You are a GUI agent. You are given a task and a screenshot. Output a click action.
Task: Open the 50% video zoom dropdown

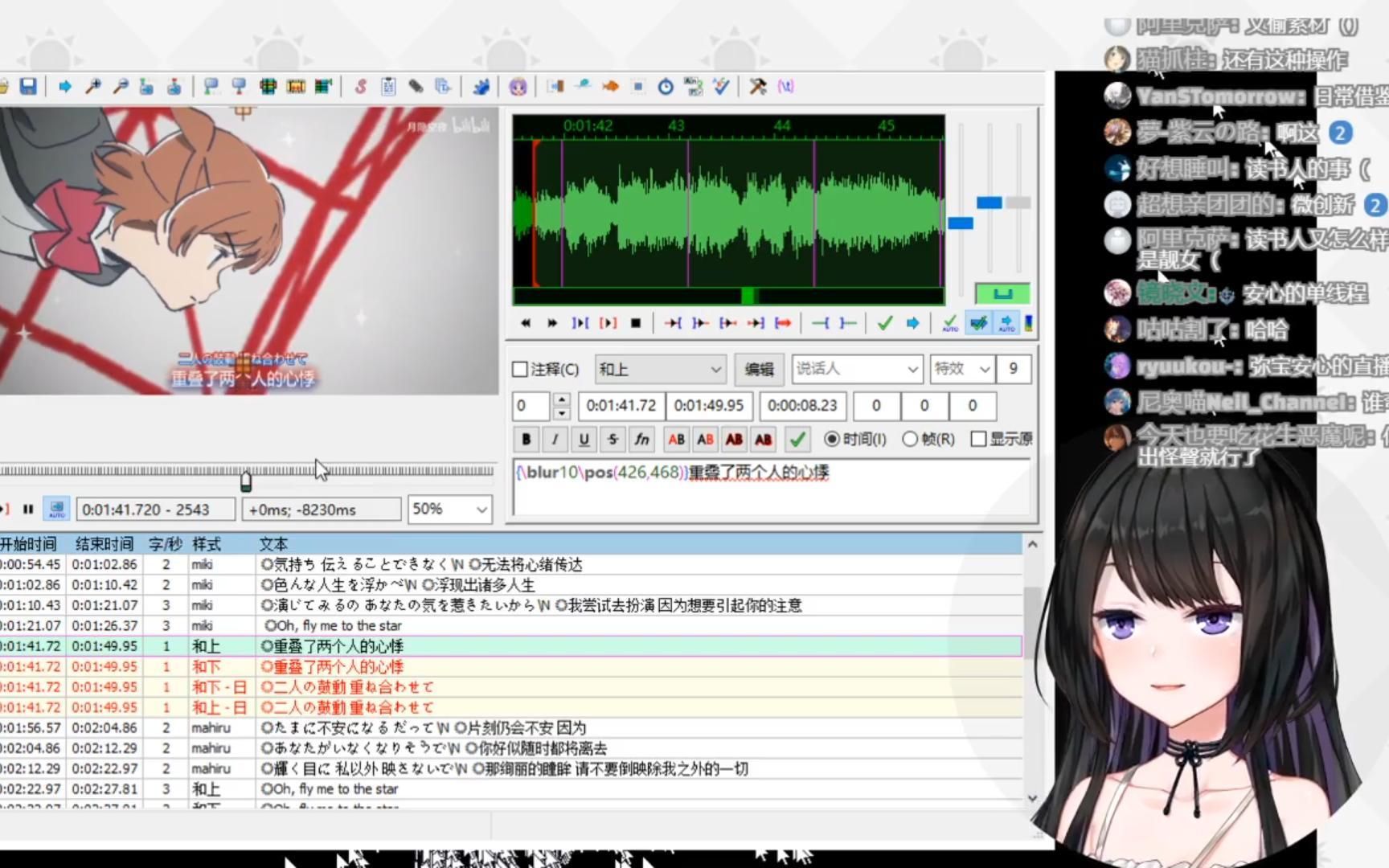click(450, 509)
